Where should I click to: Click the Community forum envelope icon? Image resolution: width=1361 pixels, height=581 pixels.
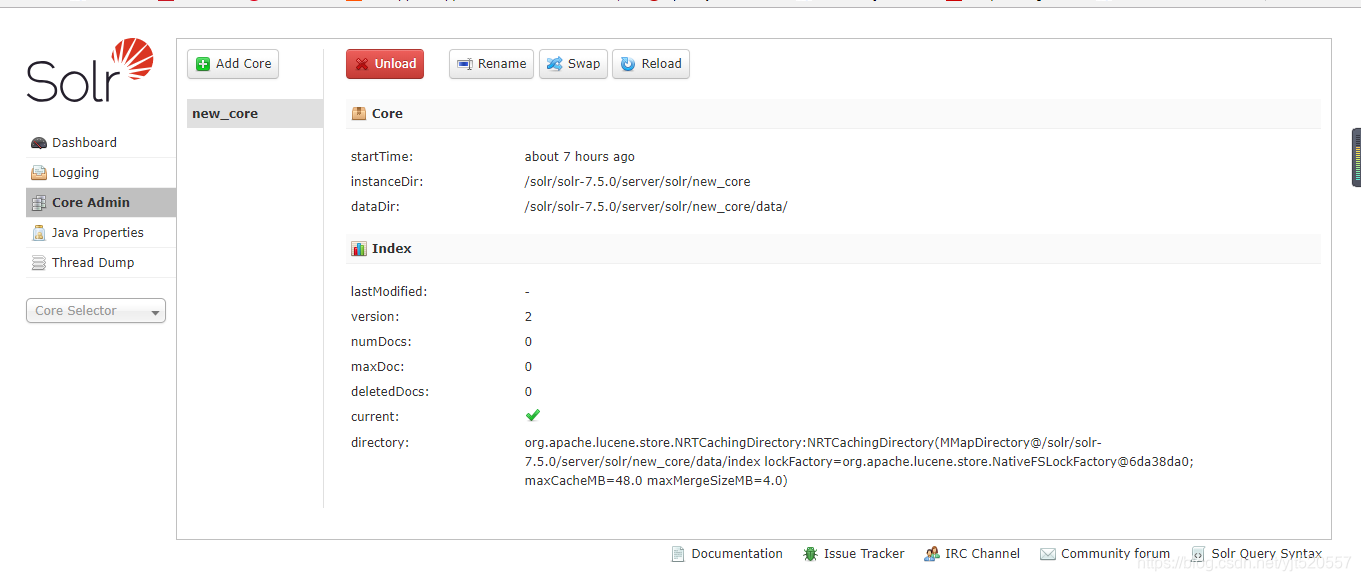click(1047, 553)
